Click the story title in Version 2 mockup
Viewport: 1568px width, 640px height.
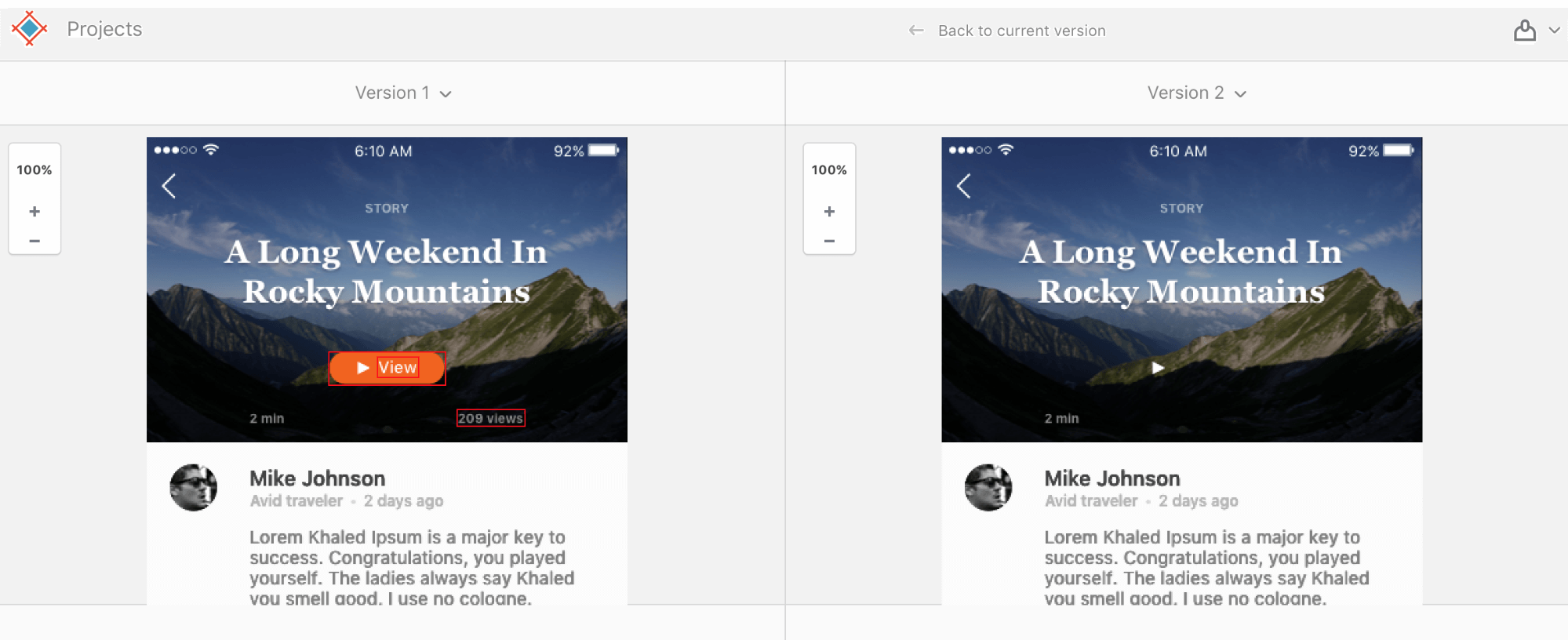[x=1181, y=271]
